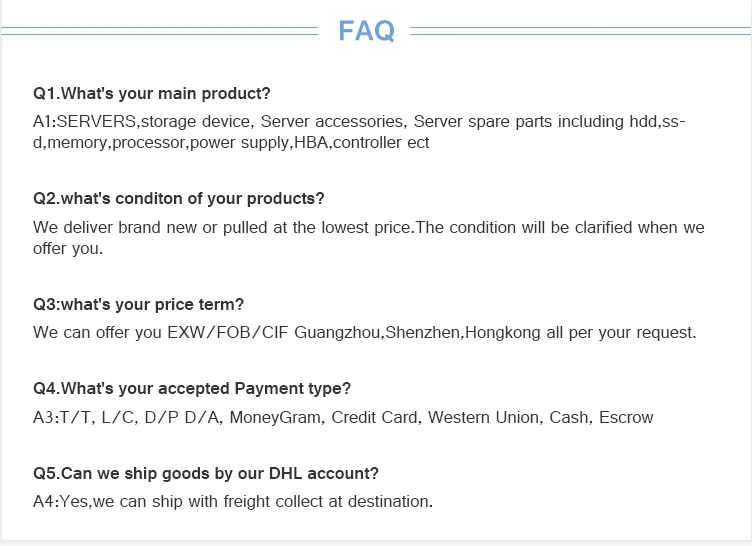Click the "power supply" text
The image size is (752, 546).
click(x=239, y=143)
